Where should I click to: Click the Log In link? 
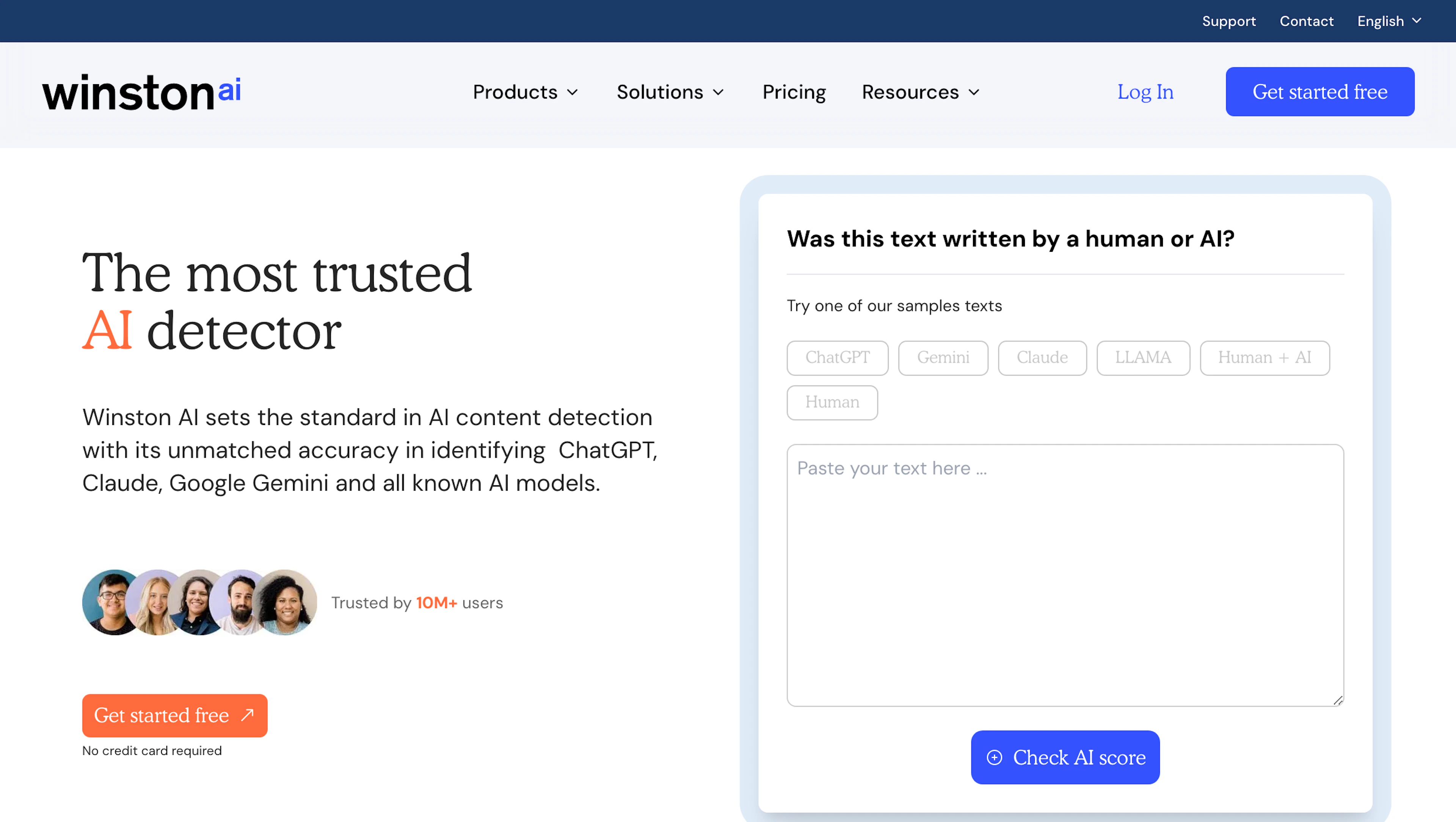click(1145, 92)
